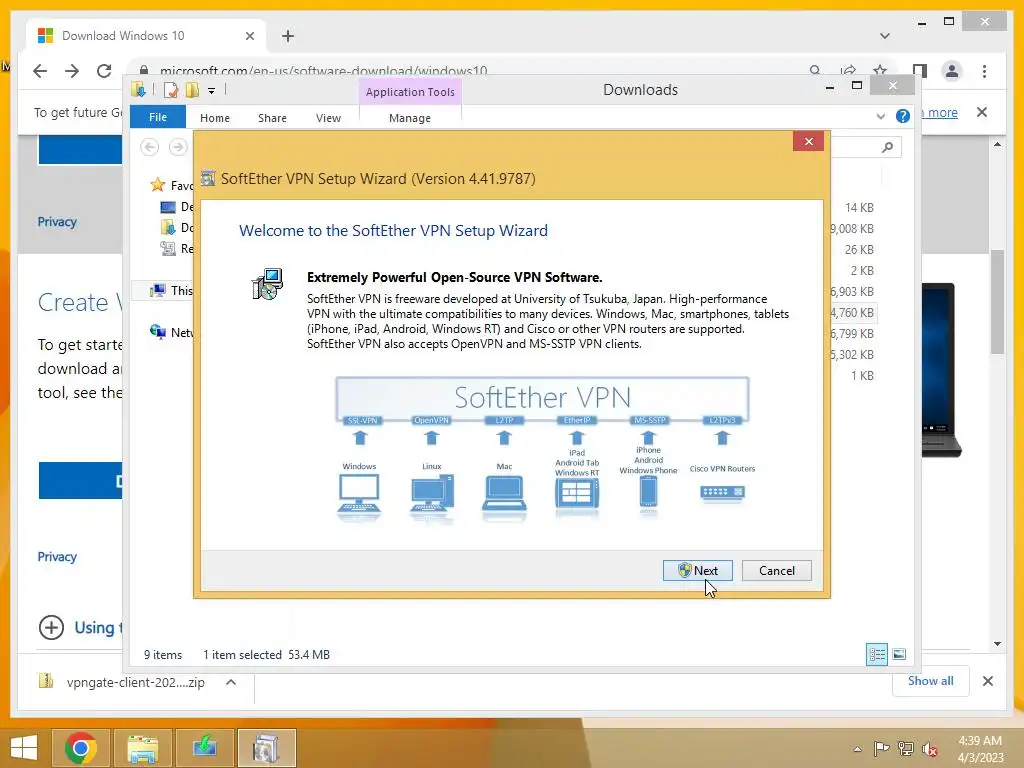Screen dimensions: 1024x768
Task: Select Recent places icon under Favorites
Action: tap(168, 249)
